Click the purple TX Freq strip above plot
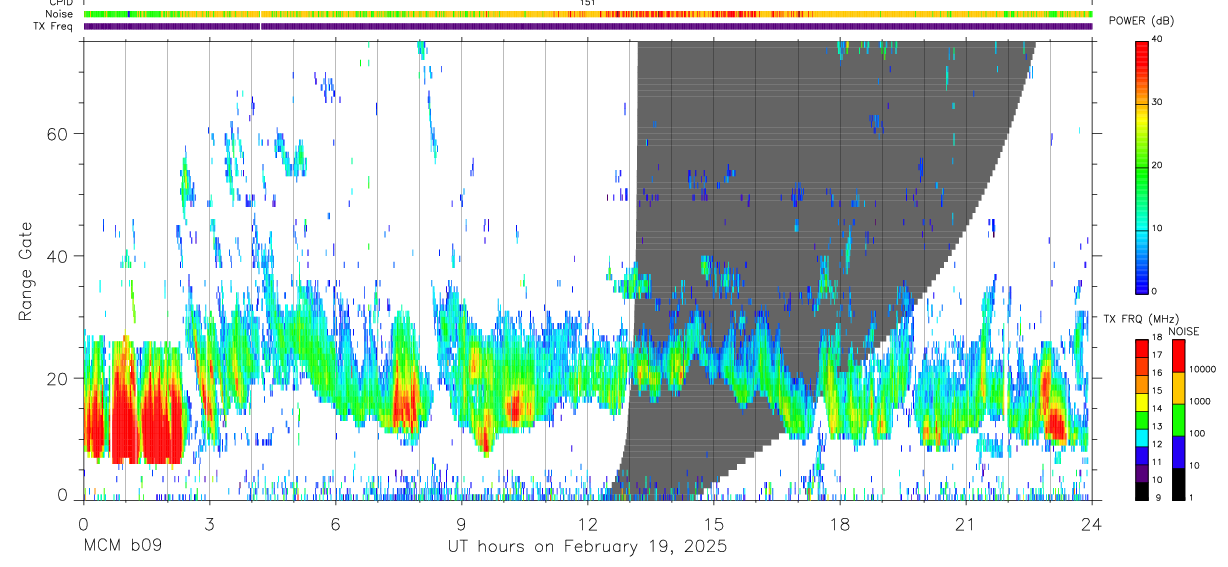This screenshot has height=567, width=1228. point(587,26)
